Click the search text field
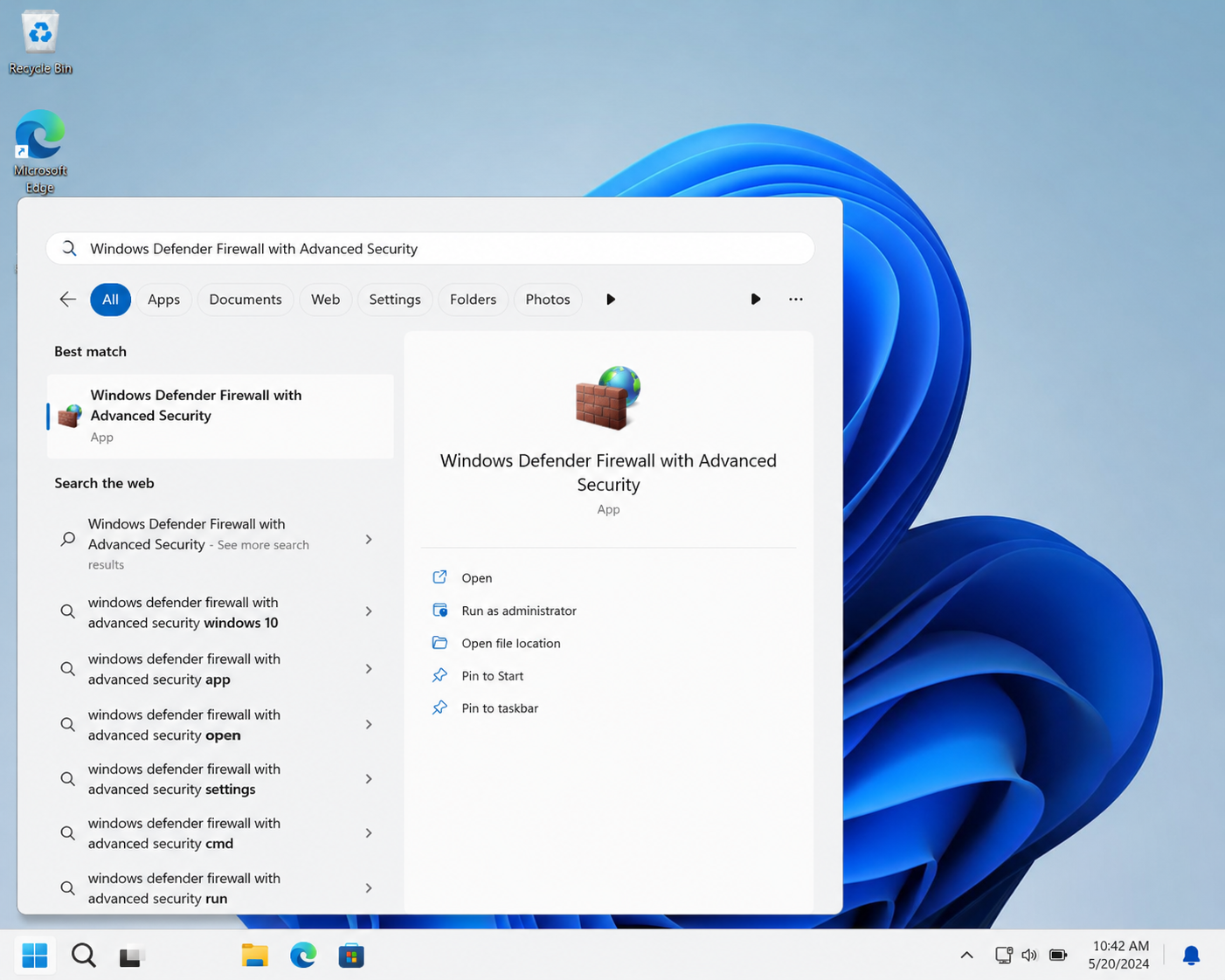The image size is (1225, 980). click(x=430, y=249)
